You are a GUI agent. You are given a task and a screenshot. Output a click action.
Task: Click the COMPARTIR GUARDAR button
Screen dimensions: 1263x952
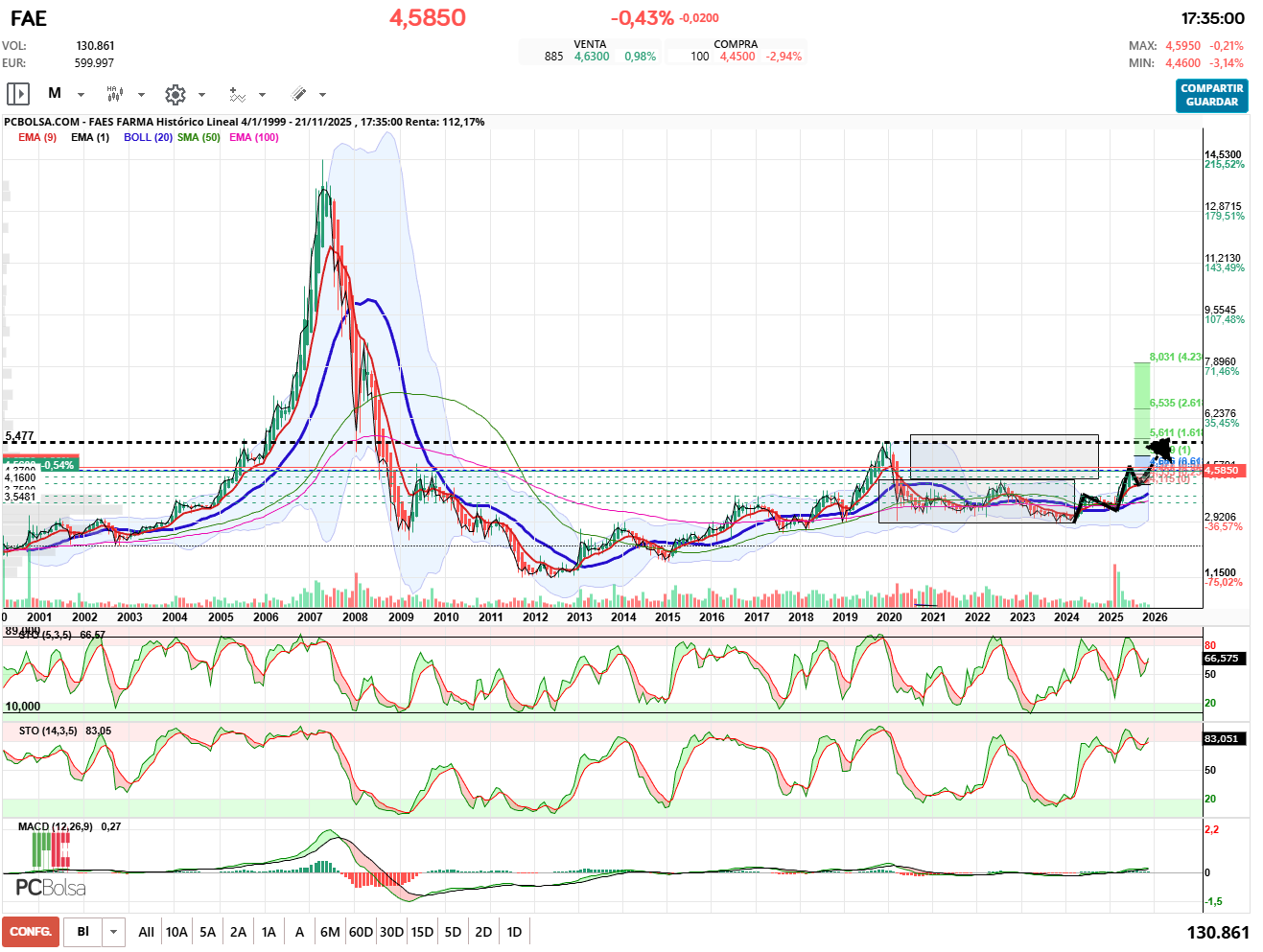[x=1211, y=95]
